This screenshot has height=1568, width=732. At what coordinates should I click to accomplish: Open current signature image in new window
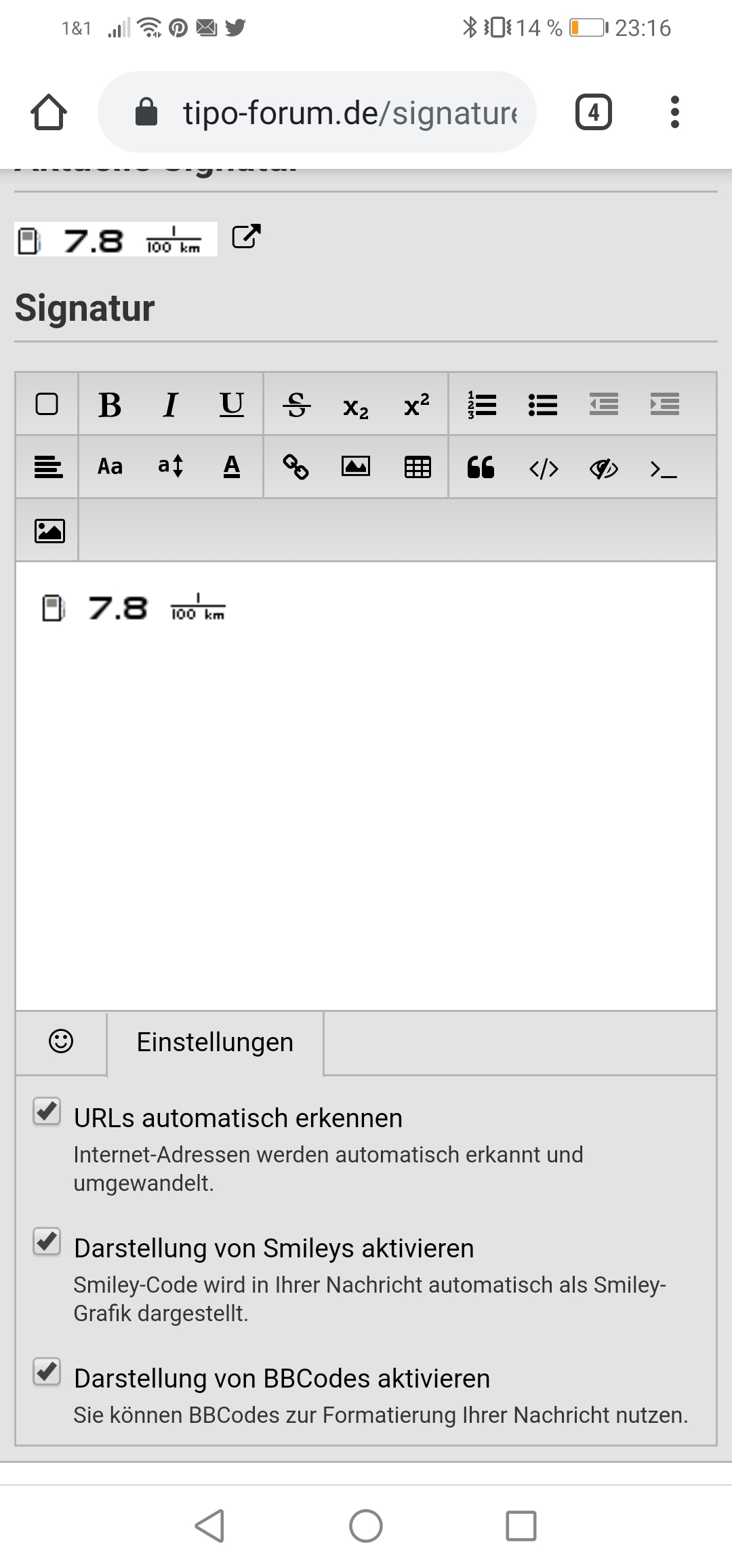tap(246, 237)
